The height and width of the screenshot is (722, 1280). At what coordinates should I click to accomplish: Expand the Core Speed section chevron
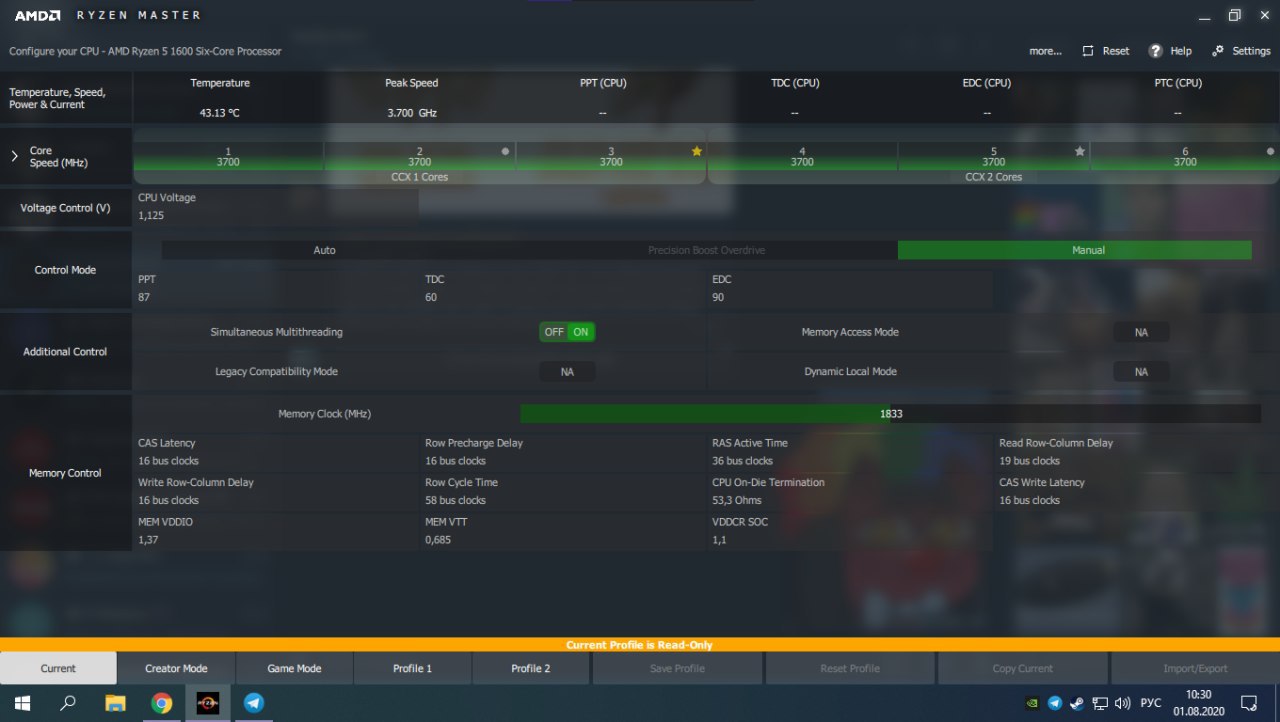(x=14, y=156)
